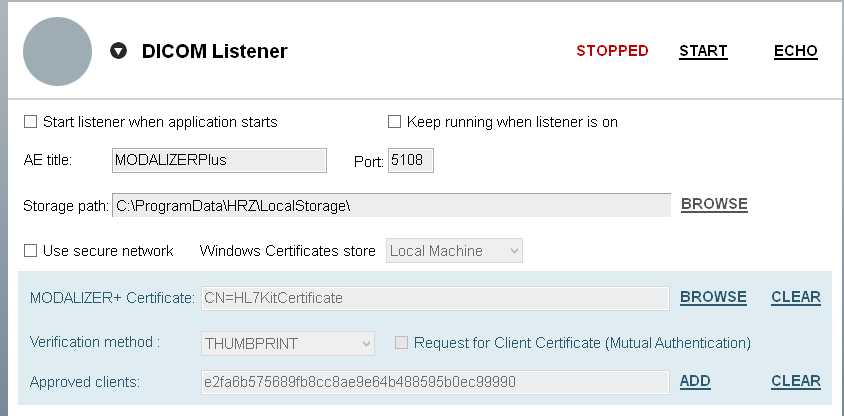
Task: Add an approved client
Action: pos(695,381)
